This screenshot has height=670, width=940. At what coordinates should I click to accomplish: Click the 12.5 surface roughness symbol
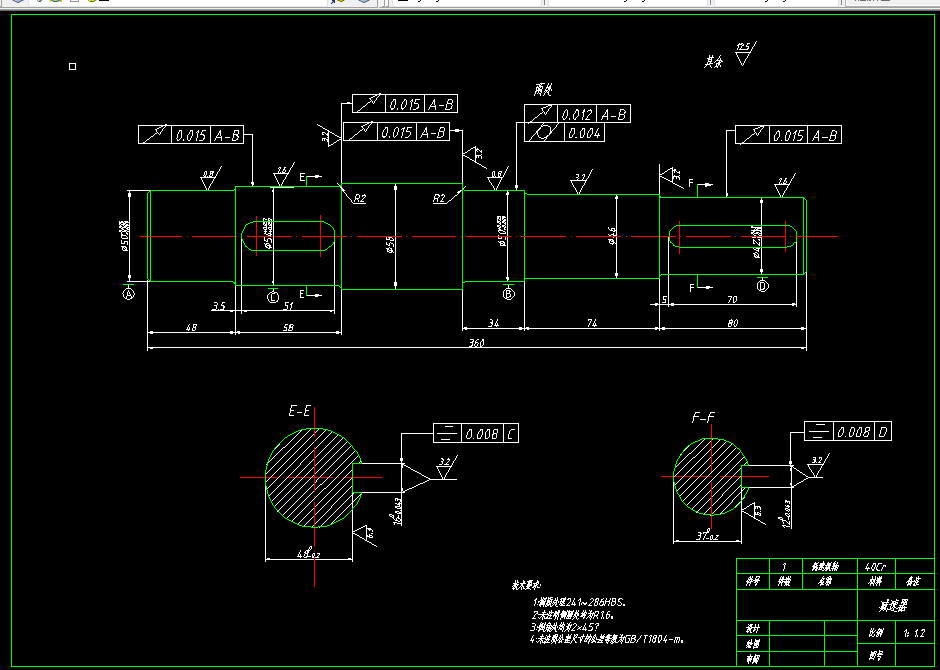745,53
